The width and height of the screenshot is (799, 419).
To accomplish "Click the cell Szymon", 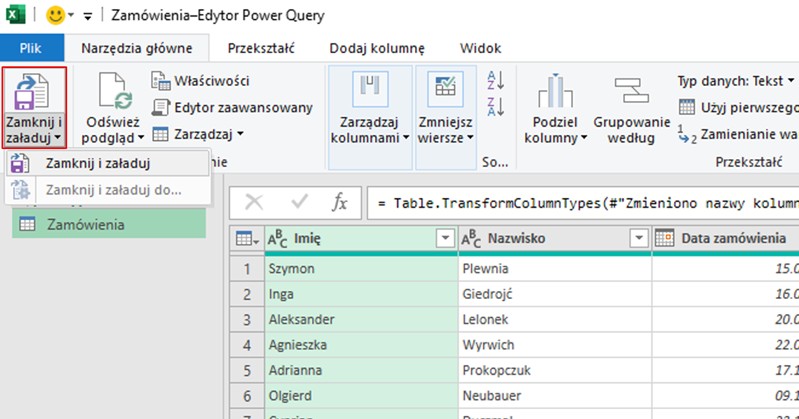I will [x=361, y=268].
